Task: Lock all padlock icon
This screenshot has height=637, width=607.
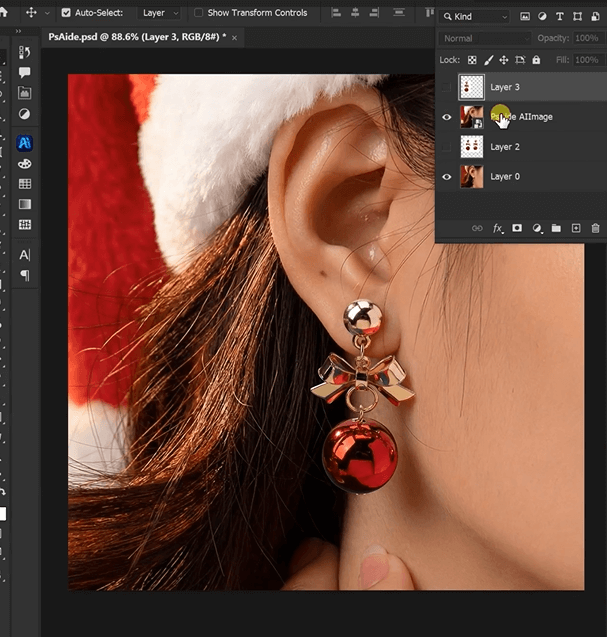Action: click(536, 60)
